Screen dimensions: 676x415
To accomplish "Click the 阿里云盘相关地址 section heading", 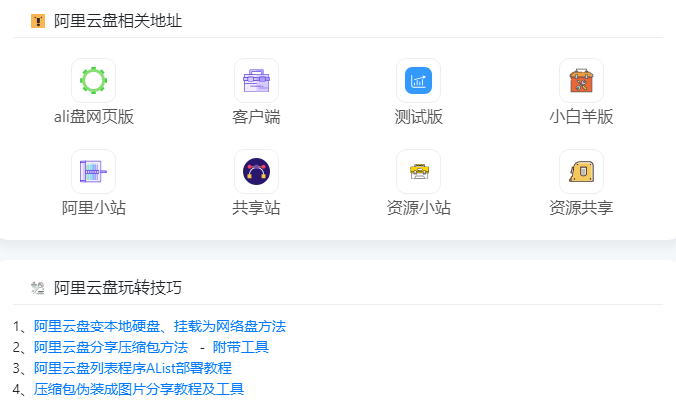I will [x=118, y=21].
